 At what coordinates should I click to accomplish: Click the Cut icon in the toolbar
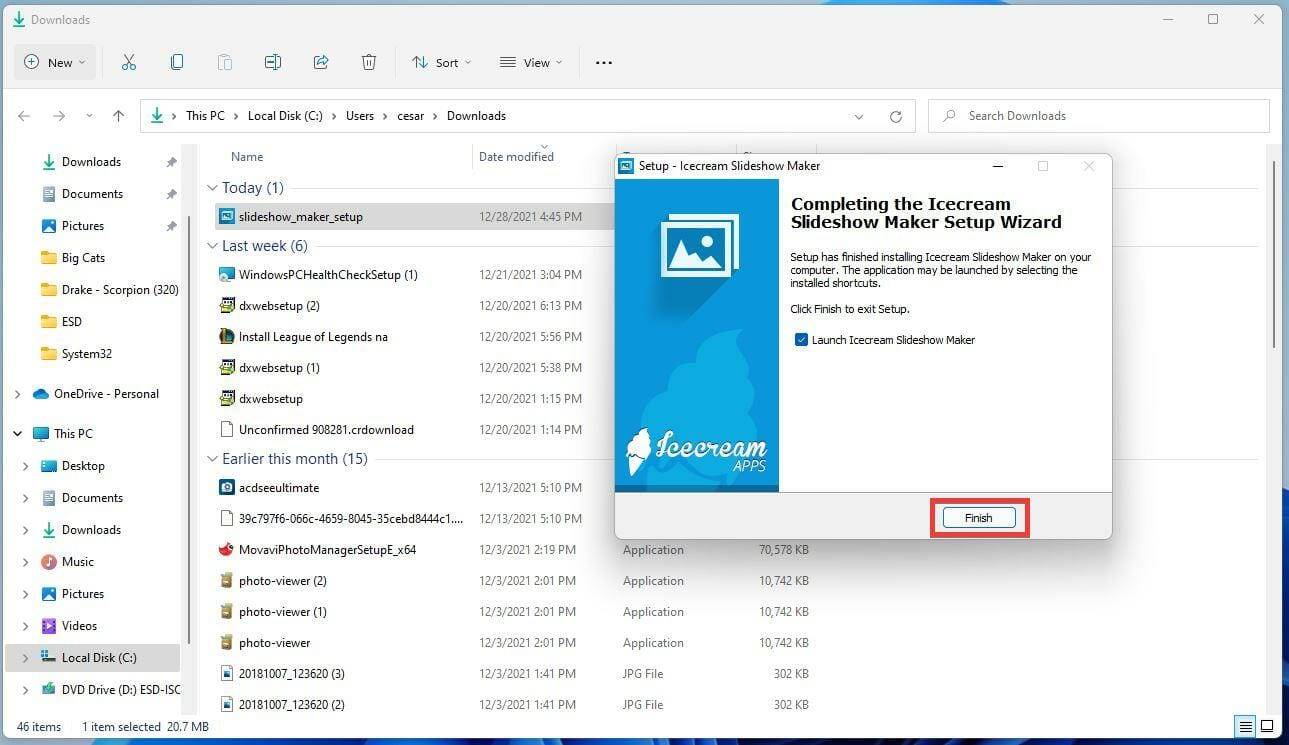pos(128,62)
